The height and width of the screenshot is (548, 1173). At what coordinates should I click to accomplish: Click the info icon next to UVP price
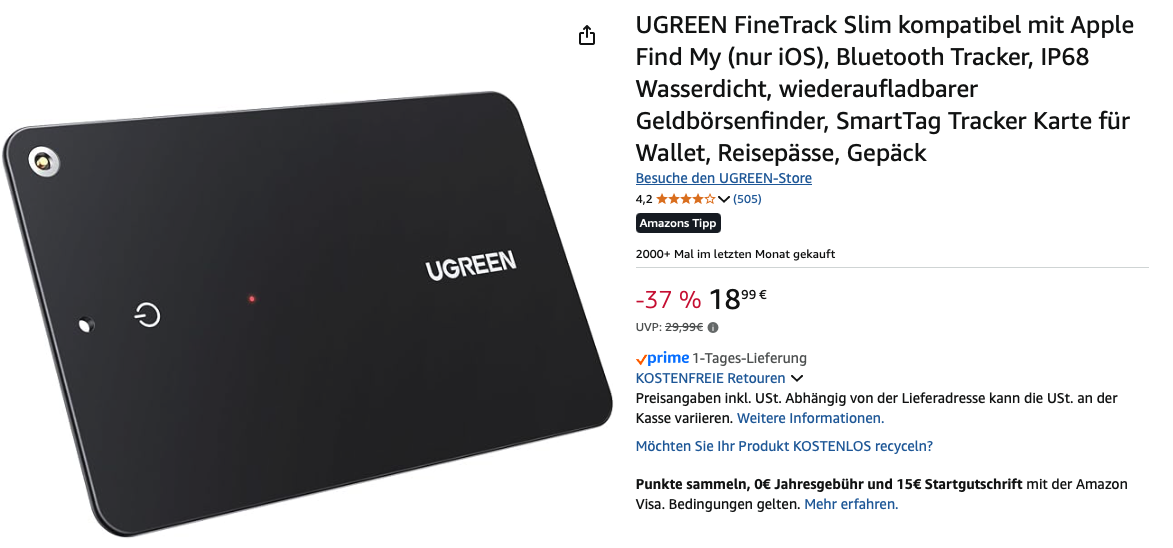point(713,327)
